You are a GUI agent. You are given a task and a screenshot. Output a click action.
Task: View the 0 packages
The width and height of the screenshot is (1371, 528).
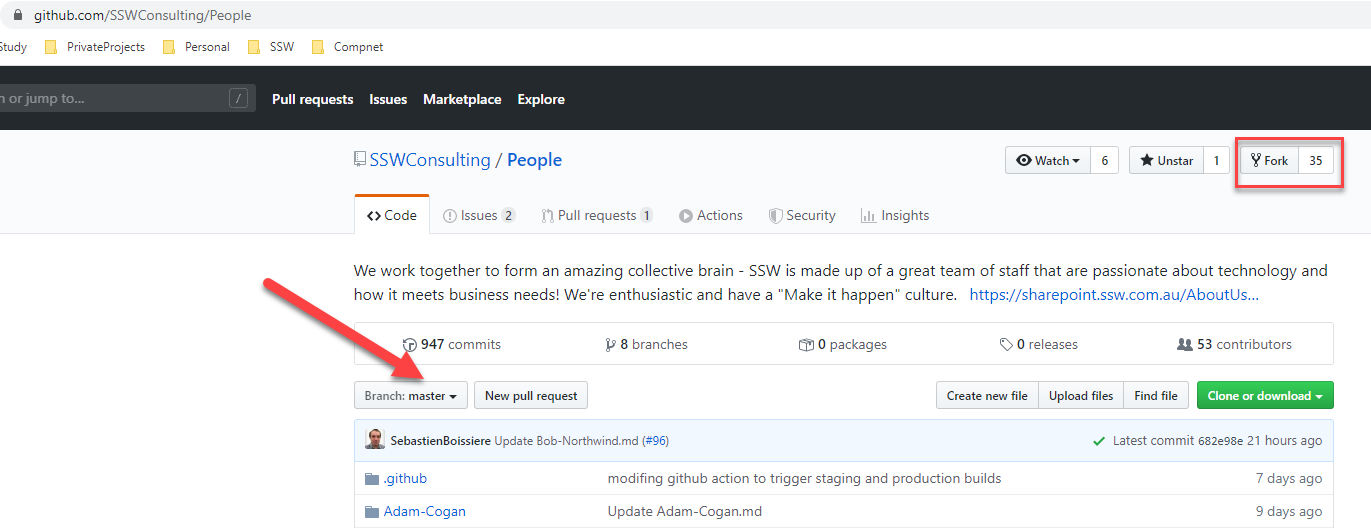[843, 344]
